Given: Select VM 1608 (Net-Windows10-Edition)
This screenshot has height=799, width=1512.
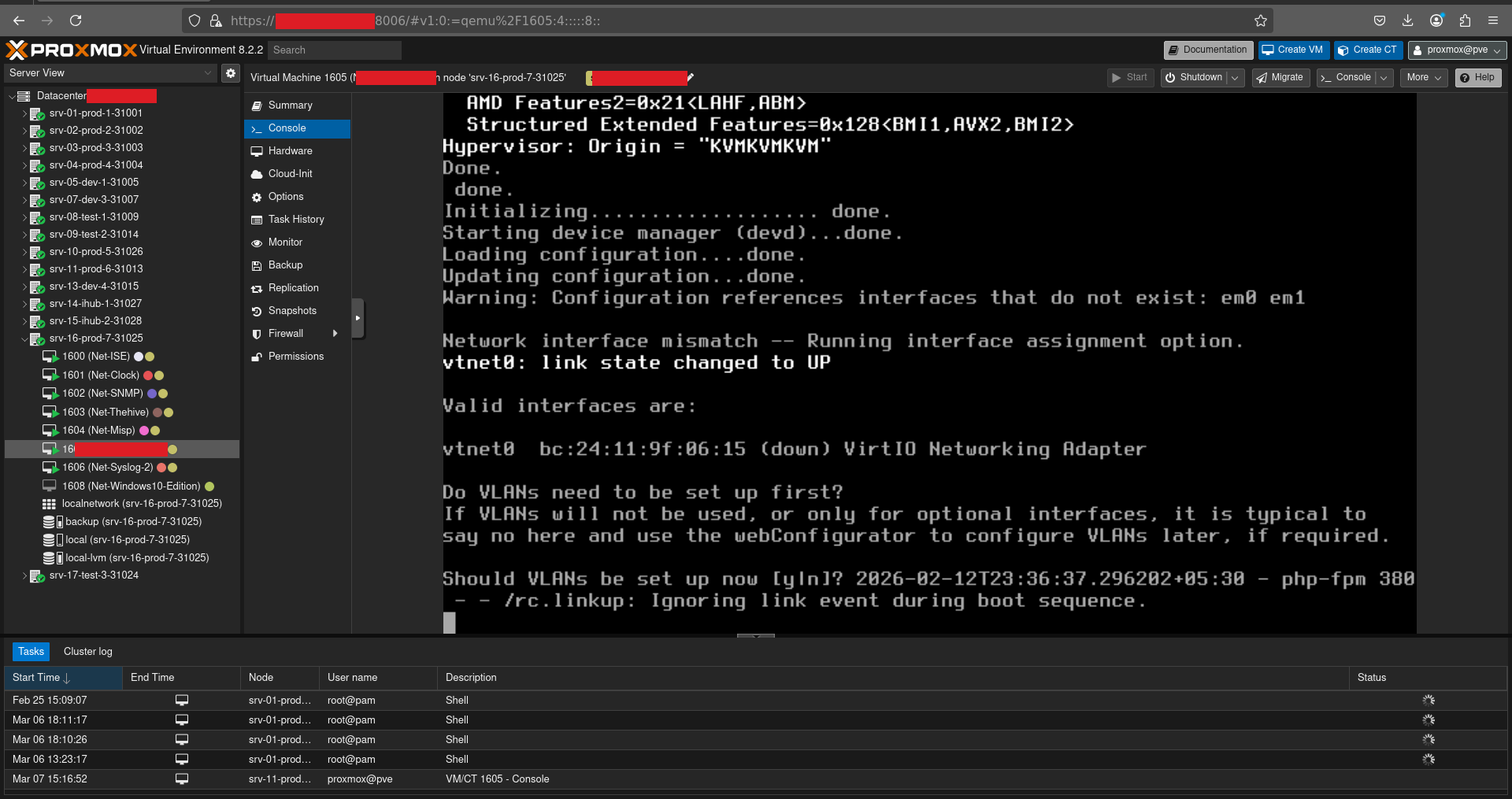Looking at the screenshot, I should (x=132, y=486).
